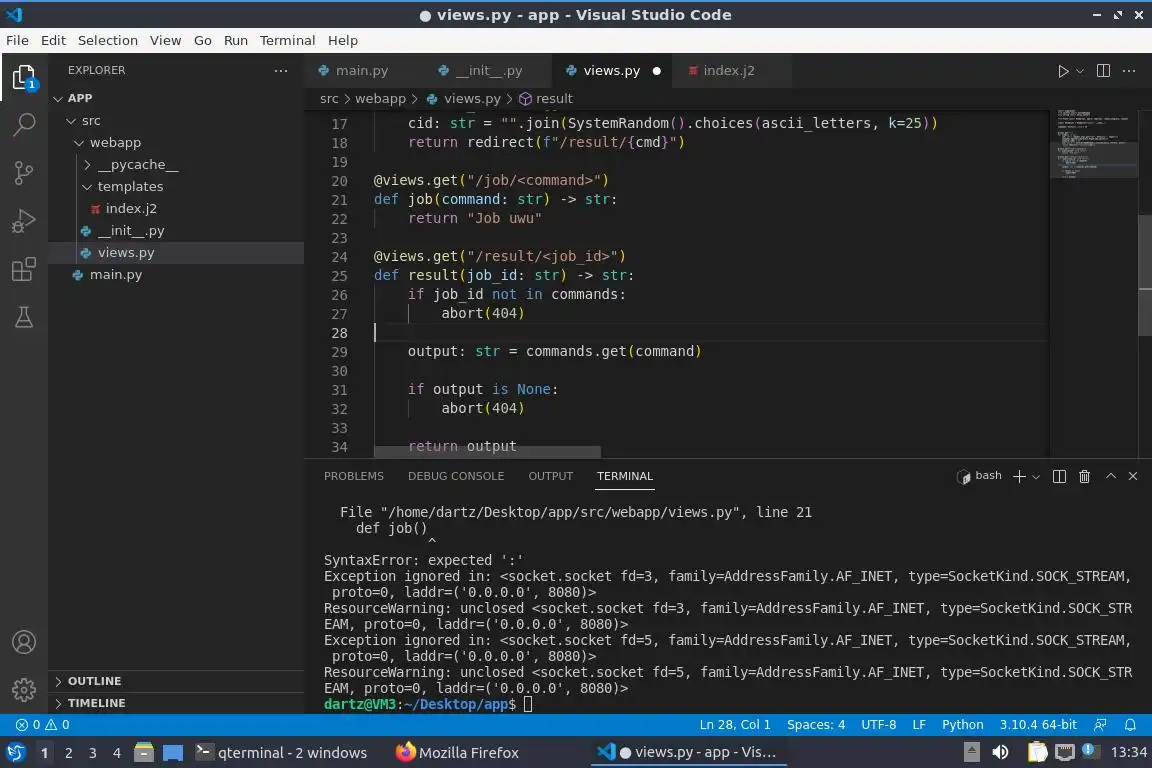Open the Testing flask icon
The image size is (1152, 768).
coord(24,317)
